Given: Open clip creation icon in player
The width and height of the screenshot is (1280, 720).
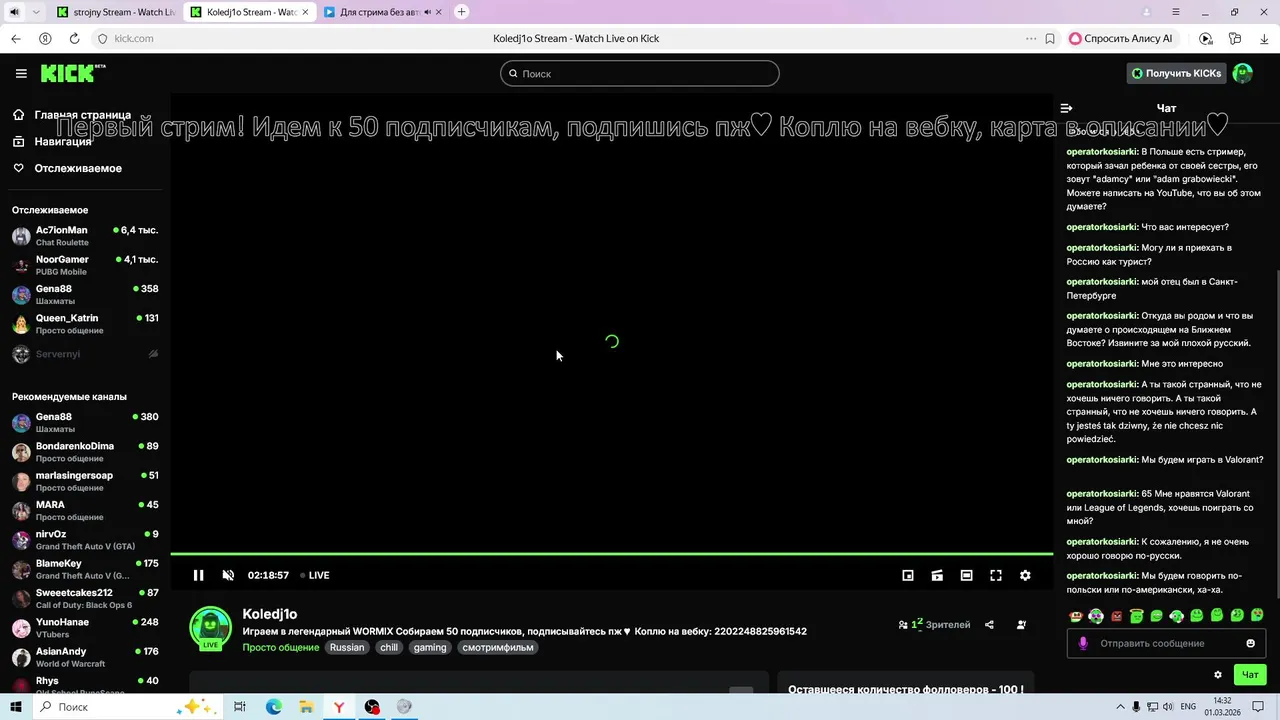Looking at the screenshot, I should tap(937, 575).
